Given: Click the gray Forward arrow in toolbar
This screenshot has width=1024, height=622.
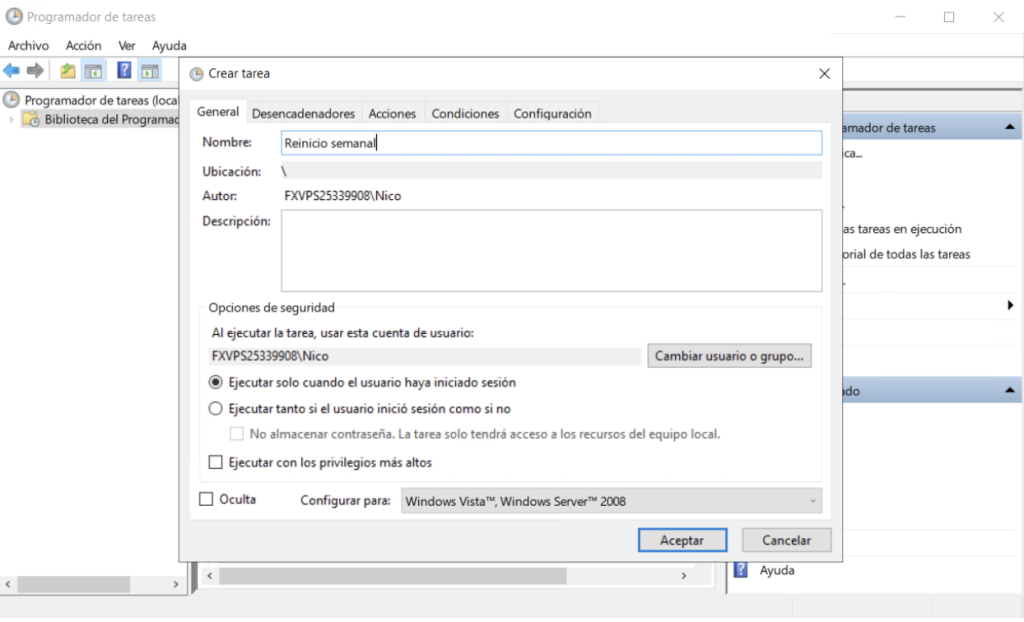Looking at the screenshot, I should coord(35,70).
